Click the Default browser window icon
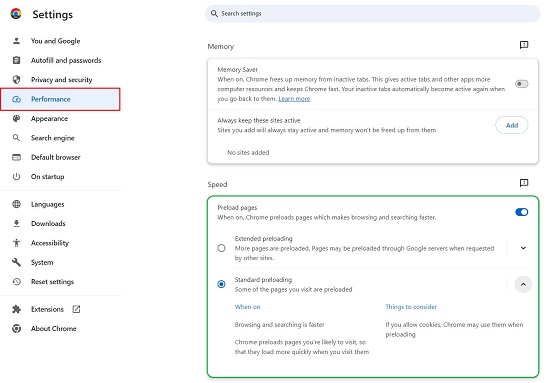This screenshot has width=550, height=383. tap(16, 157)
